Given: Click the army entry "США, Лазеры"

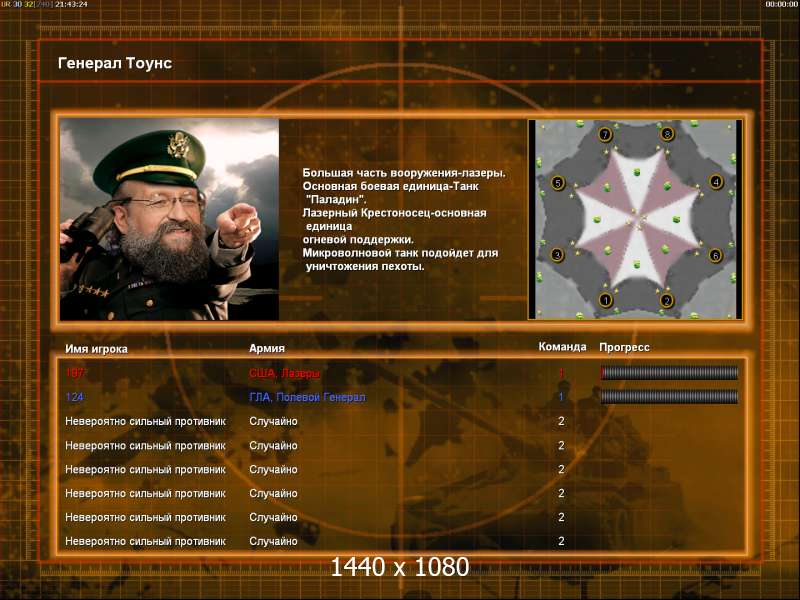Looking at the screenshot, I should (x=284, y=373).
